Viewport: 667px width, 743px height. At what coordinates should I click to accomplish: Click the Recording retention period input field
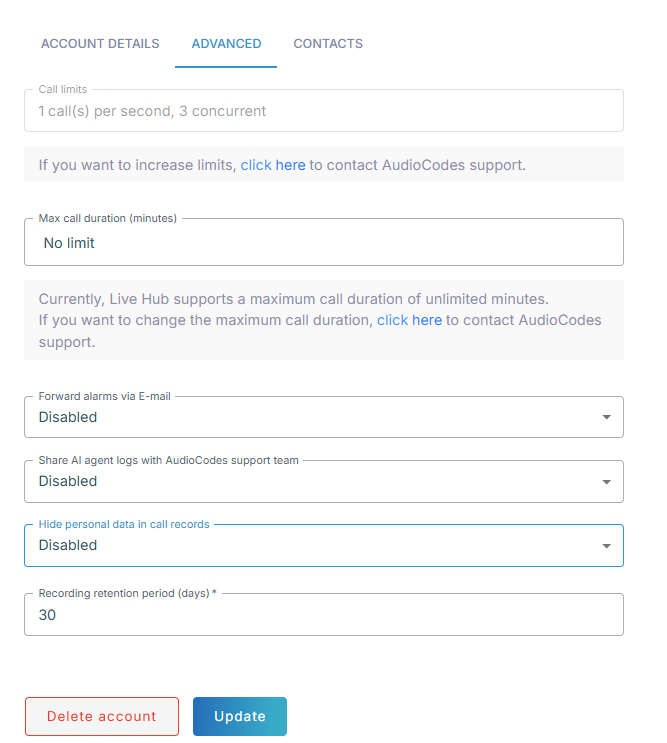pos(323,616)
